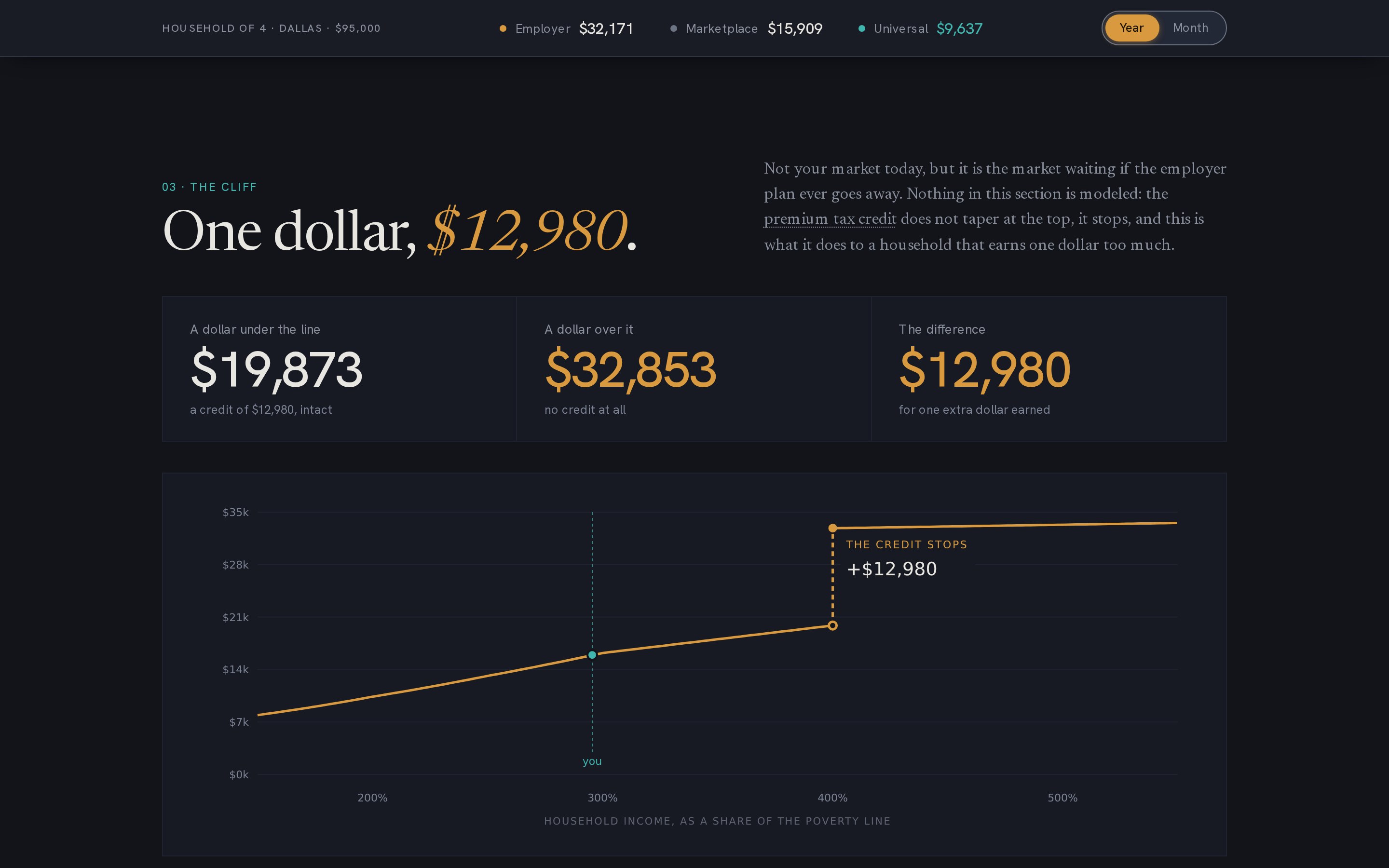Select the $32,853 over-the-line figure
1389x868 pixels.
(630, 370)
